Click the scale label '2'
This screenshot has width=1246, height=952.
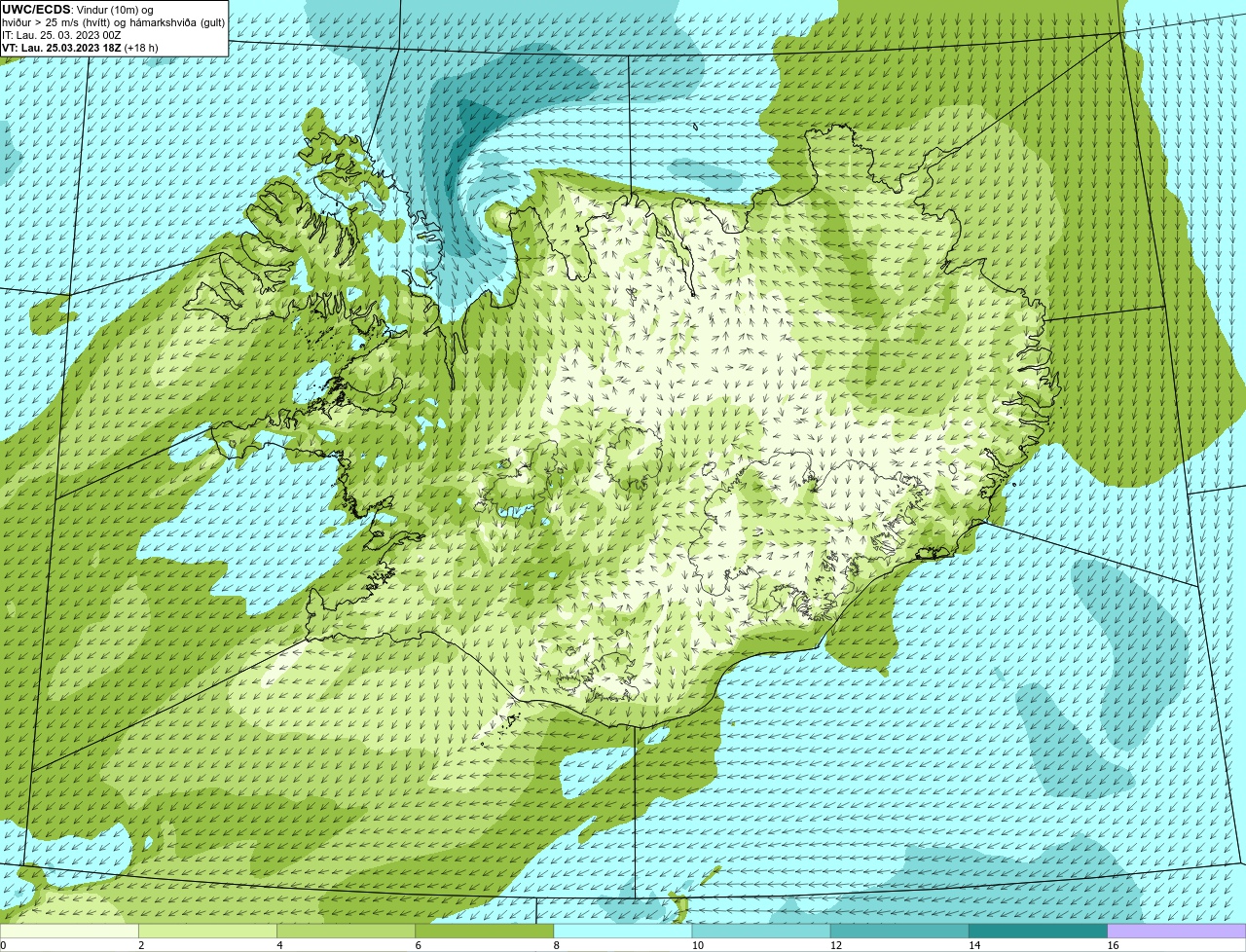point(141,945)
